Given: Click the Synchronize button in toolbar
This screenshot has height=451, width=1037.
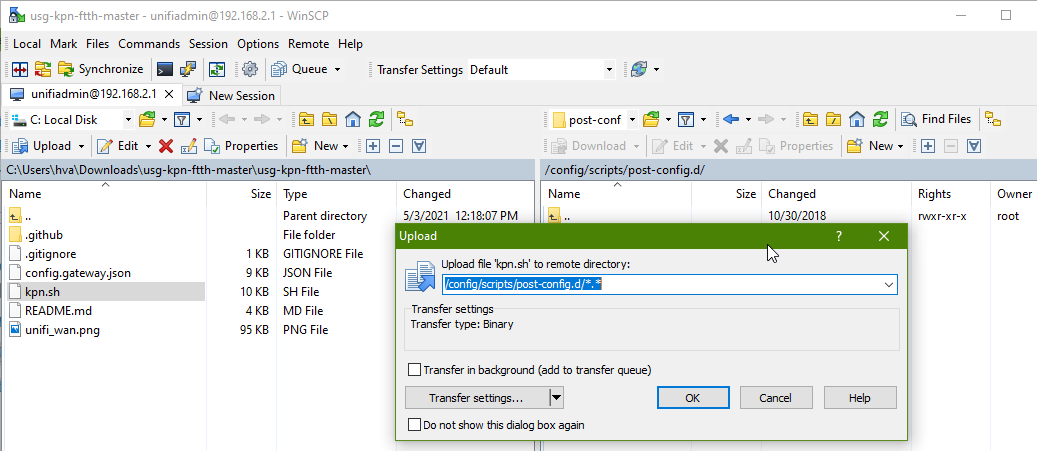Looking at the screenshot, I should 101,69.
